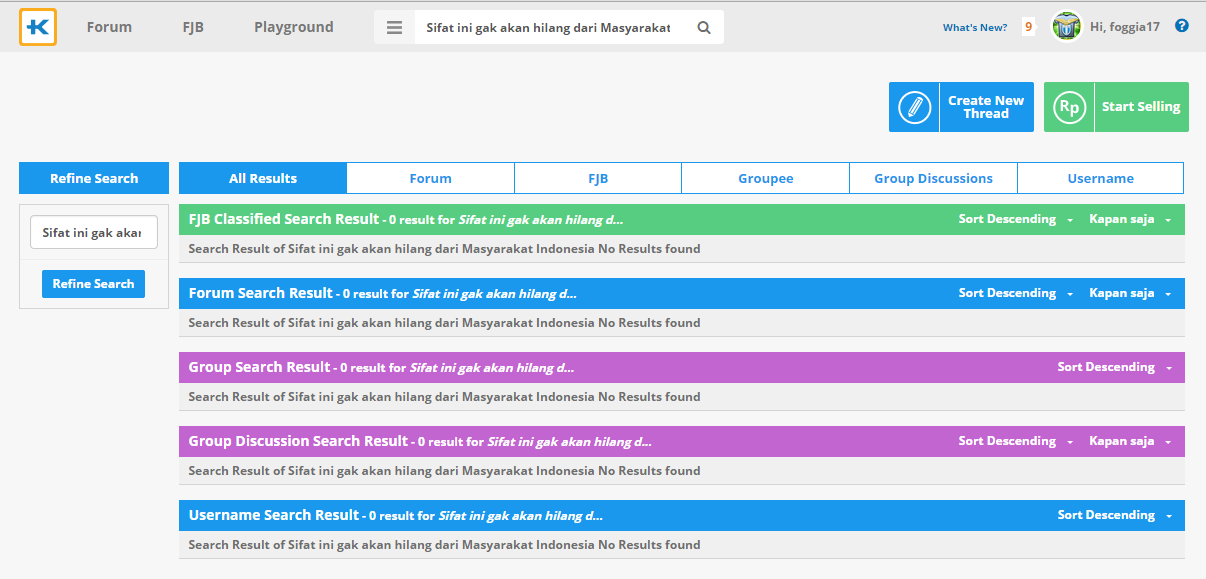The image size is (1206, 579).
Task: Click the Kaskus logo icon
Action: point(38,27)
